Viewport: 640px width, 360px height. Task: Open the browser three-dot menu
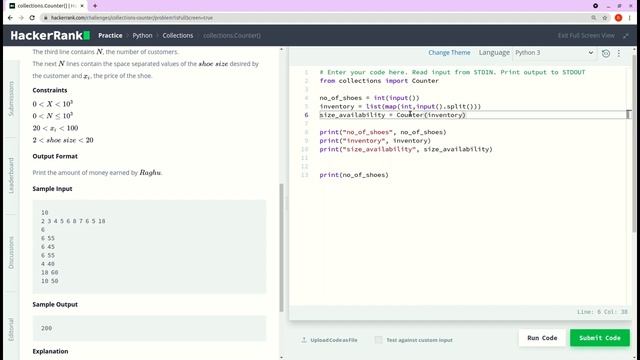(x=630, y=18)
